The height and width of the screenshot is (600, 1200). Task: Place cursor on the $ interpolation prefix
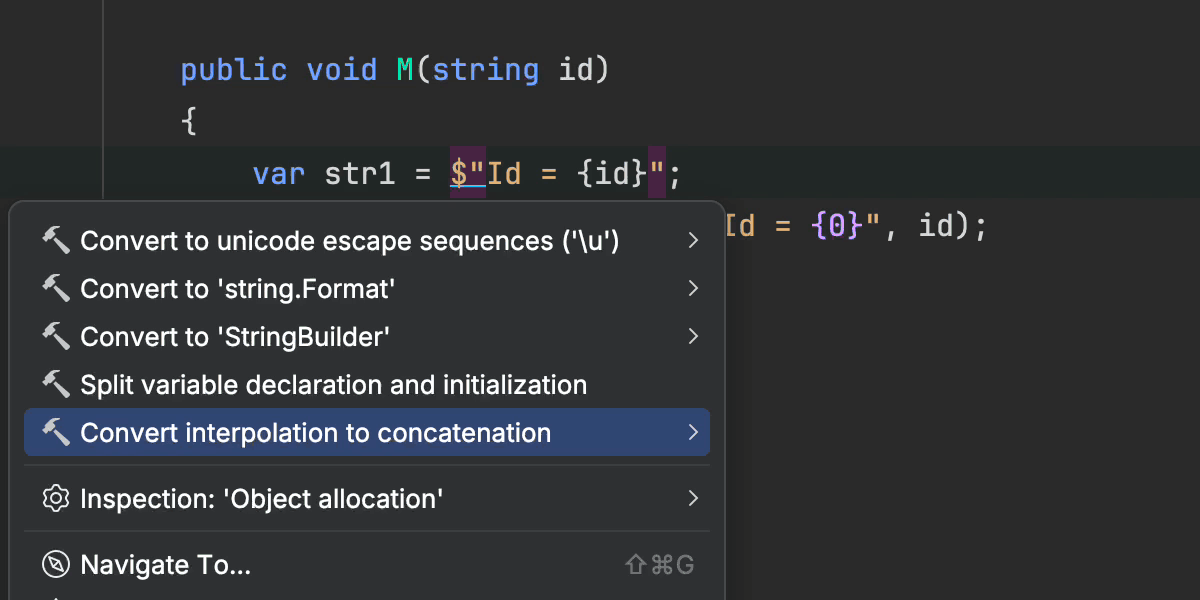[459, 175]
